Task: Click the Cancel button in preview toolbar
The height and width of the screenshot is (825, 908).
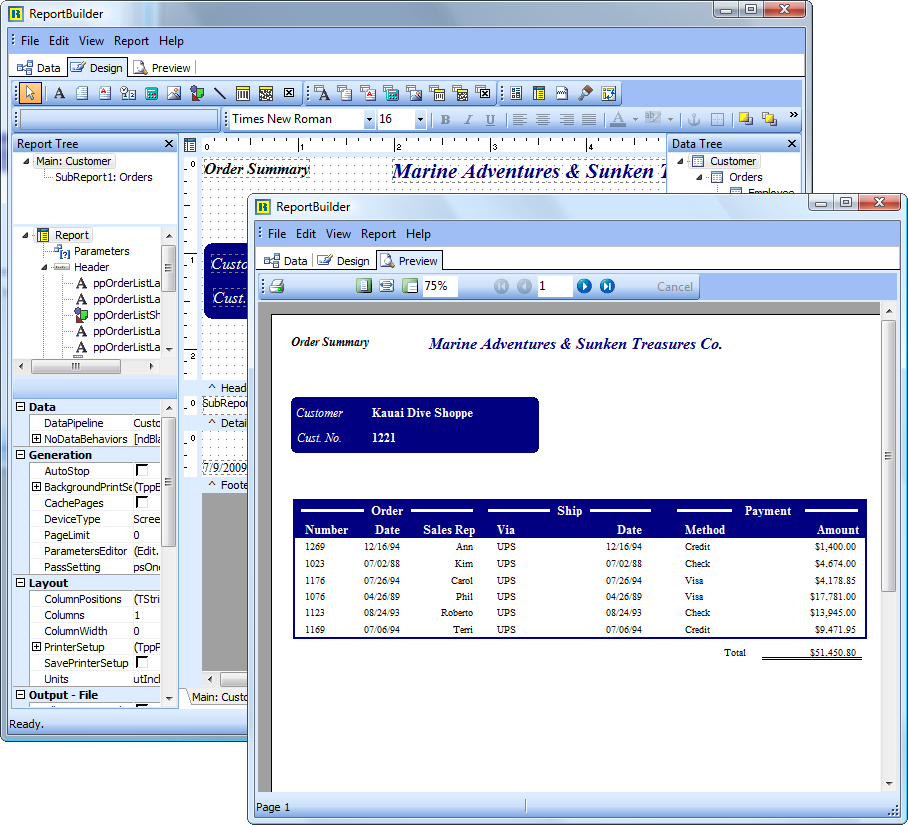Action: pos(675,287)
